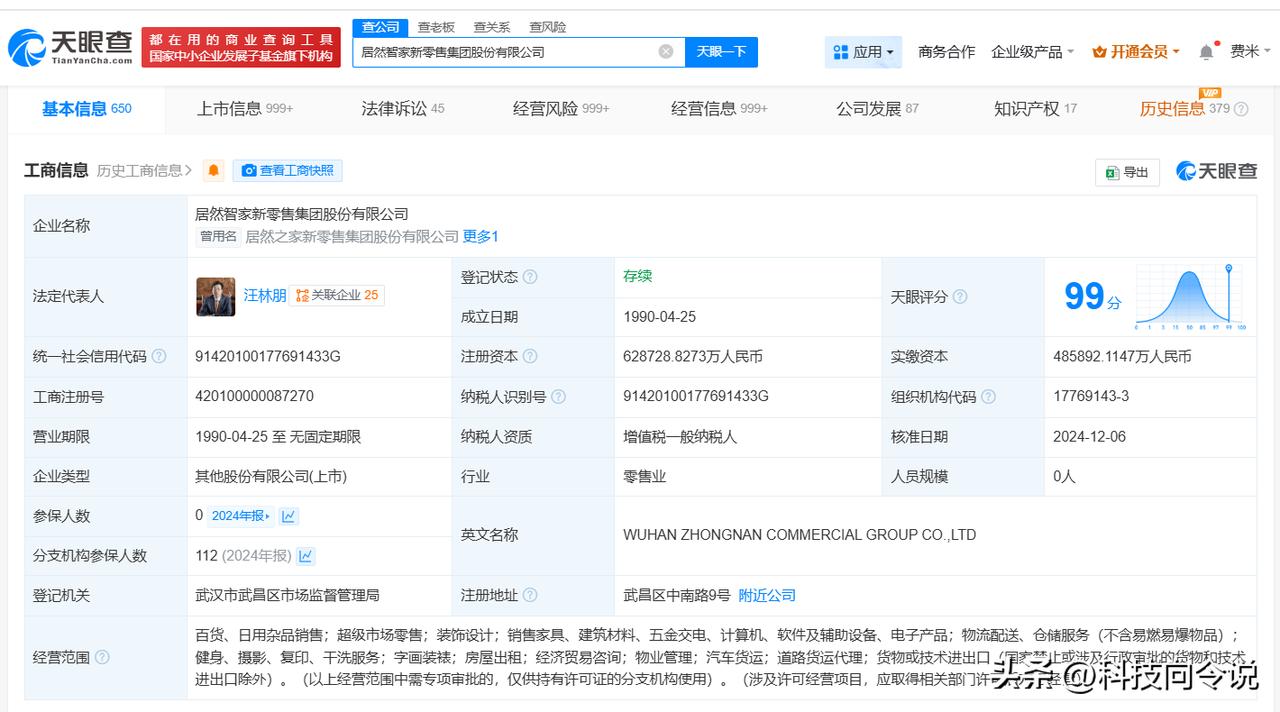Open the 参保人数 trend chart icon
Viewport: 1280px width, 712px height.
tap(289, 516)
